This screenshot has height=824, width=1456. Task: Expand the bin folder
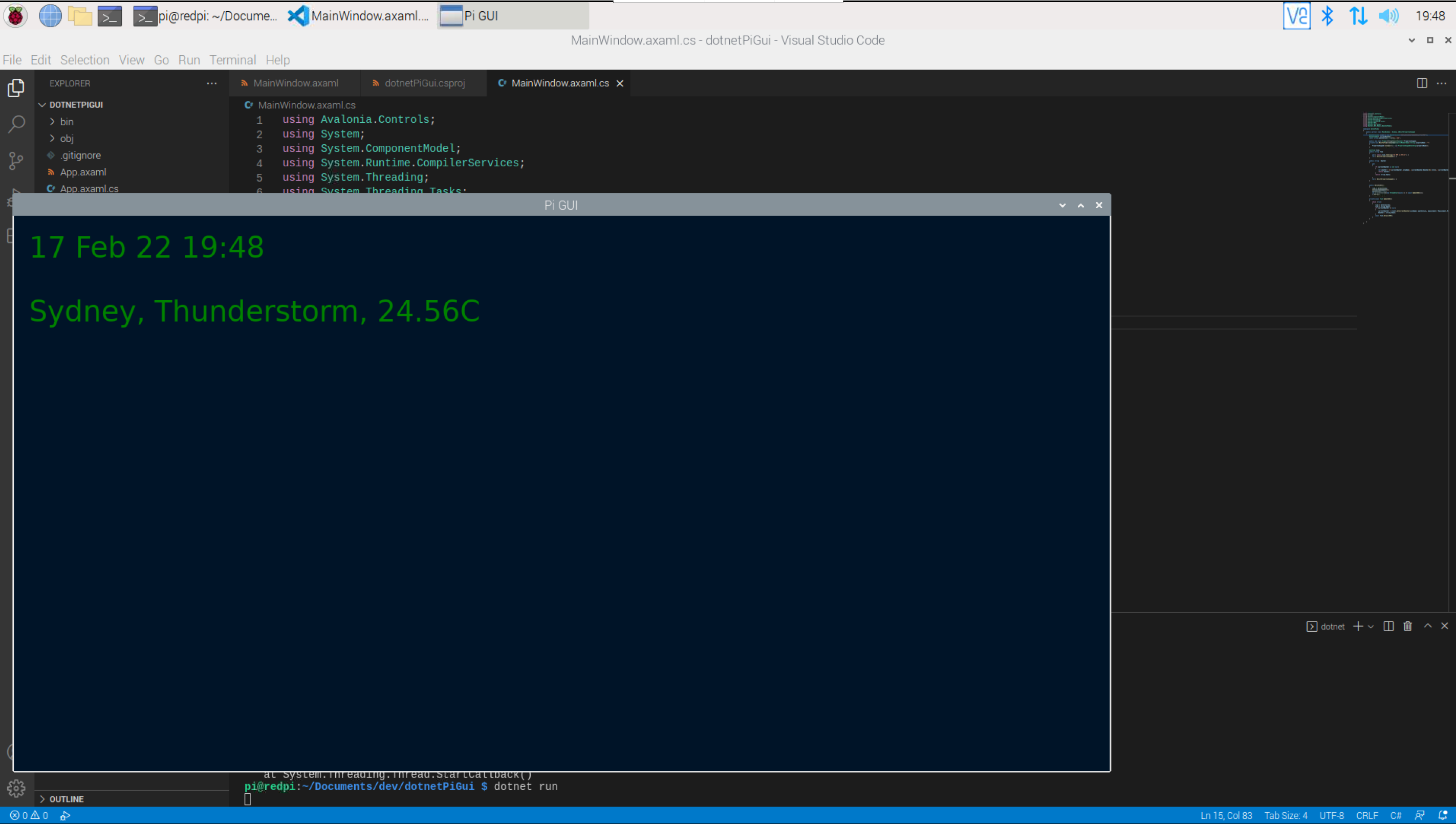pyautogui.click(x=66, y=122)
